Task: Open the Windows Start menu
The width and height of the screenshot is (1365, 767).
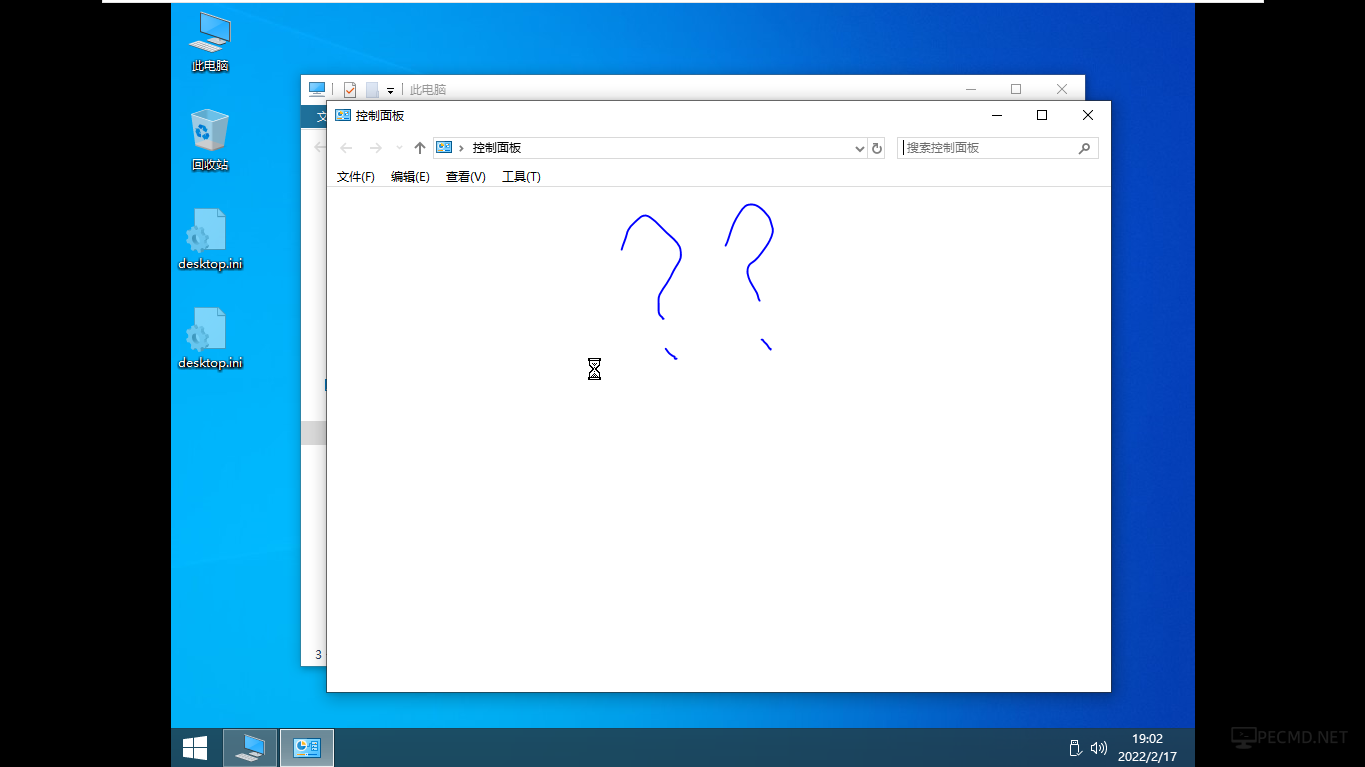Action: [195, 748]
